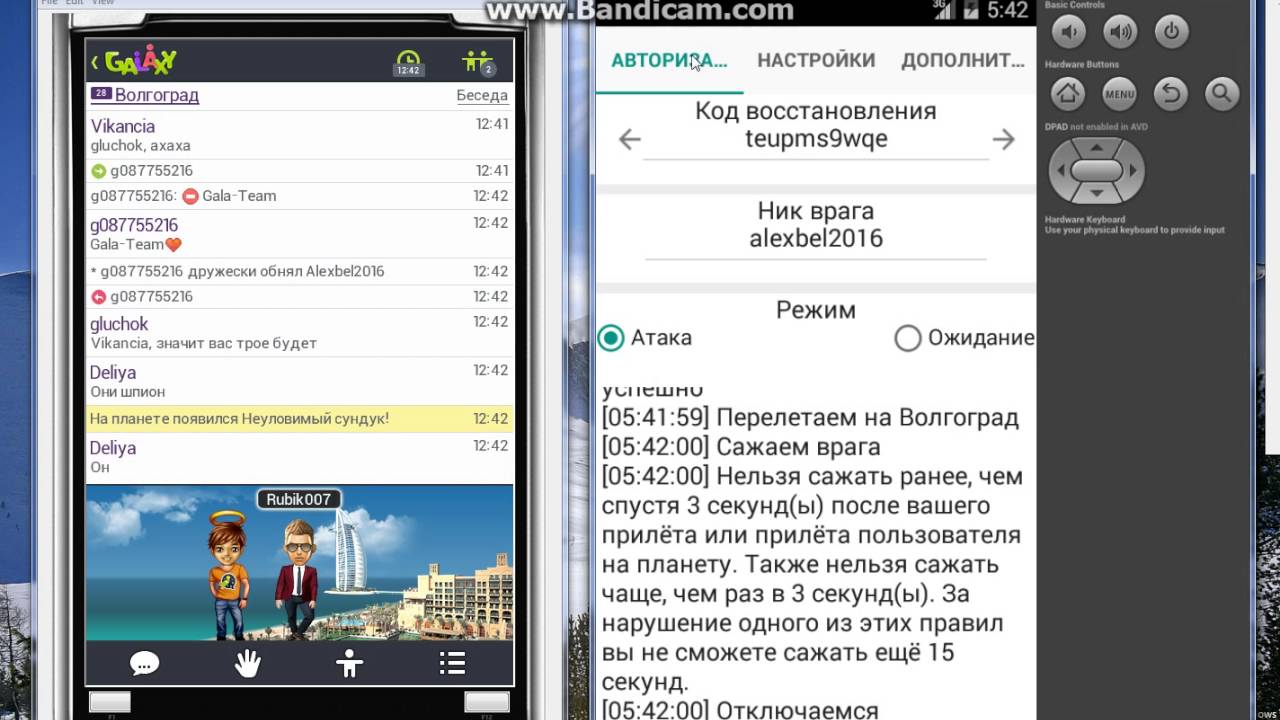1280x720 pixels.
Task: Click emulator Search hardware button
Action: click(1222, 94)
